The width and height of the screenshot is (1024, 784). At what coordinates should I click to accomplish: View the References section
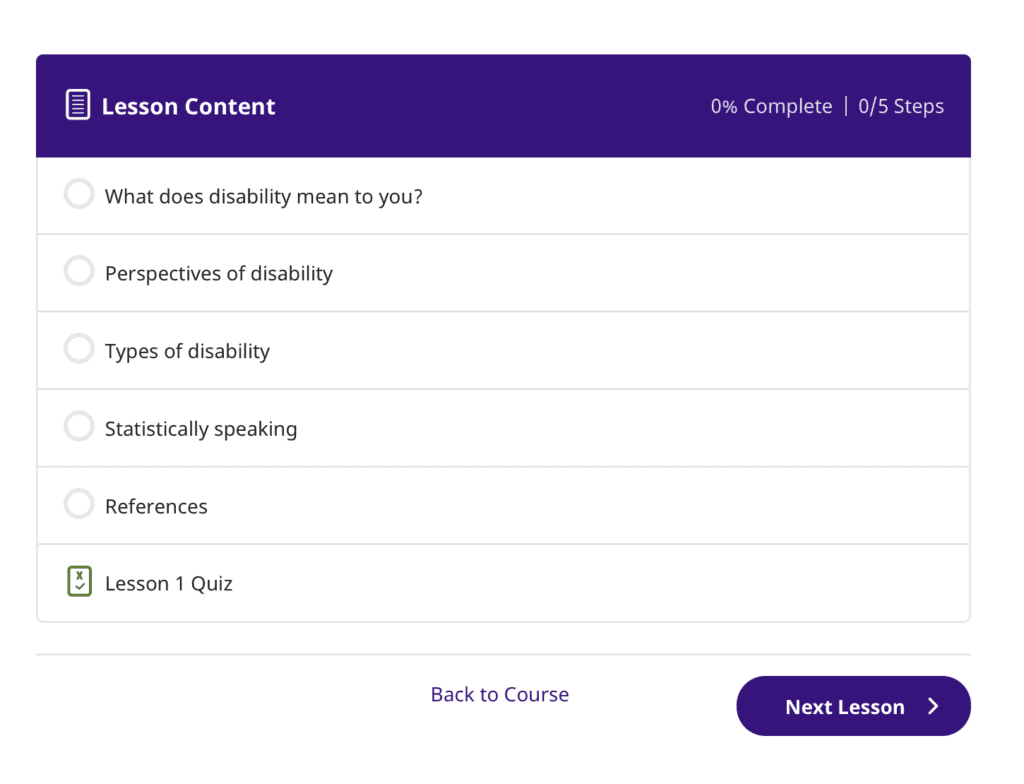click(156, 506)
